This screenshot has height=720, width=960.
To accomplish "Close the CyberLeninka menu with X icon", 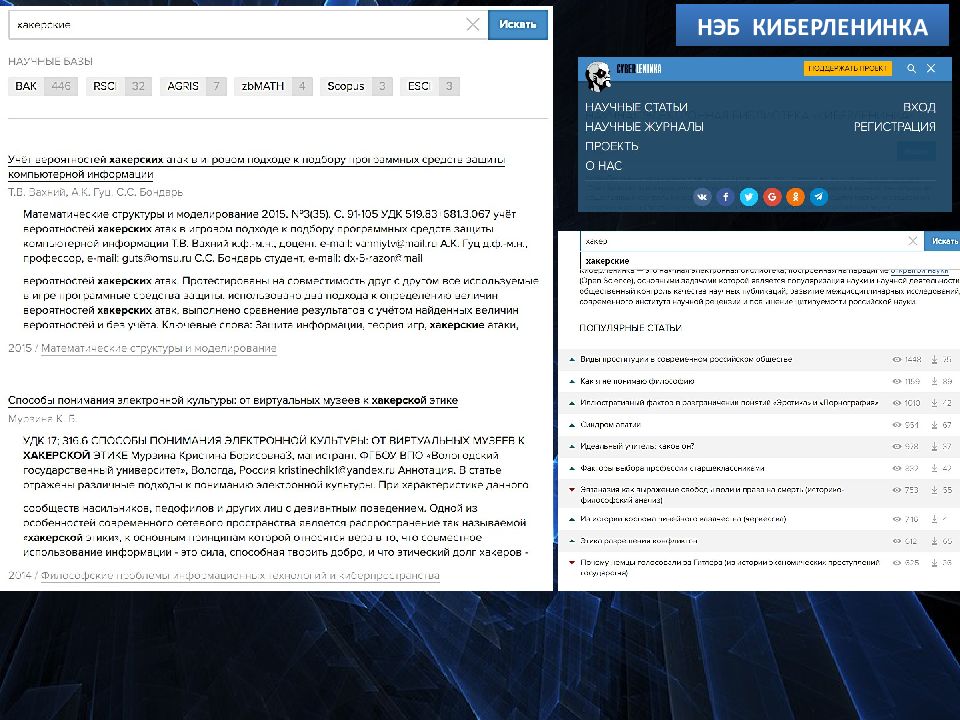I will coord(931,69).
